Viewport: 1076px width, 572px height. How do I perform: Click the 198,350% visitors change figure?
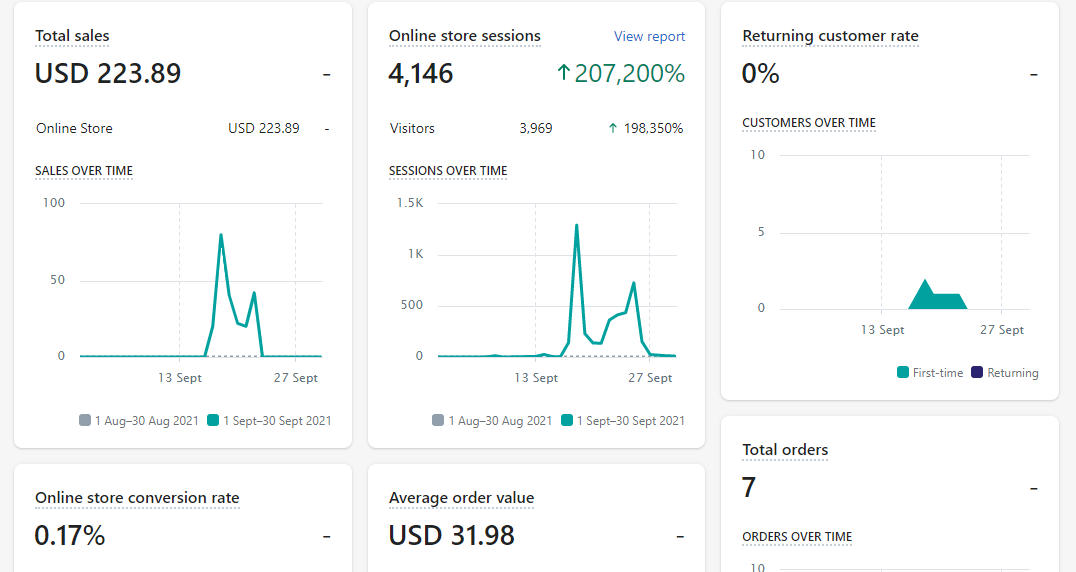pyautogui.click(x=653, y=128)
